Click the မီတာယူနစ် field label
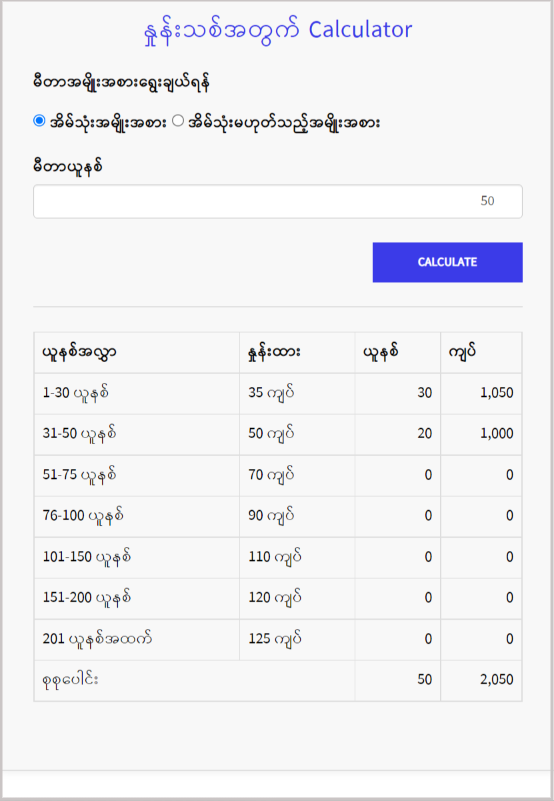The width and height of the screenshot is (554, 801). (x=67, y=167)
